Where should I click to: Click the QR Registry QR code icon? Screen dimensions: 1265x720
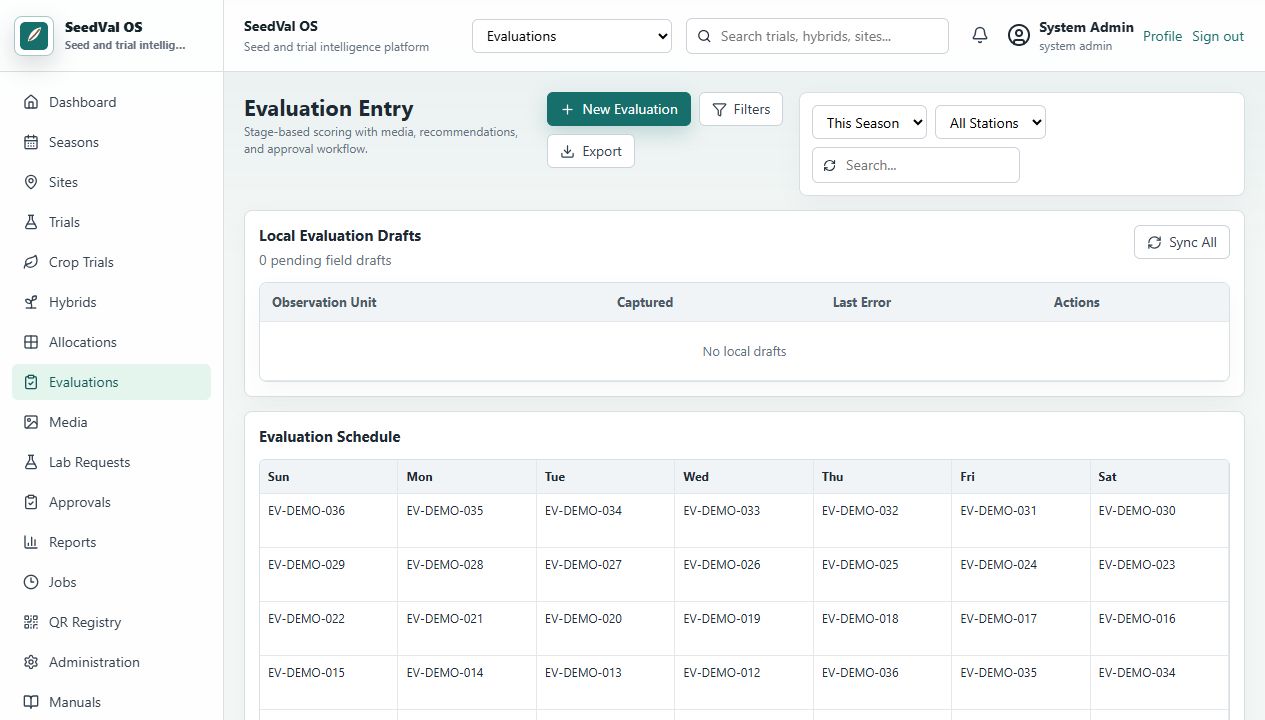click(x=31, y=622)
